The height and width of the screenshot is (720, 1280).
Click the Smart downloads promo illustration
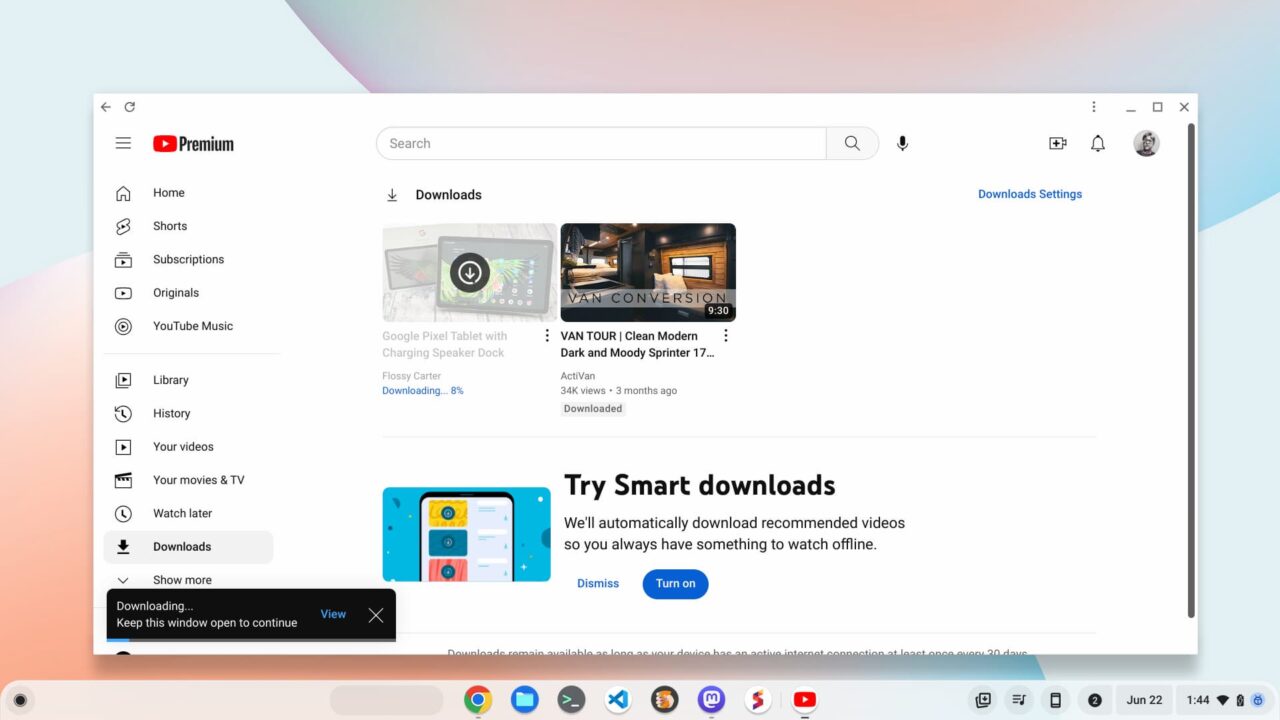(466, 534)
